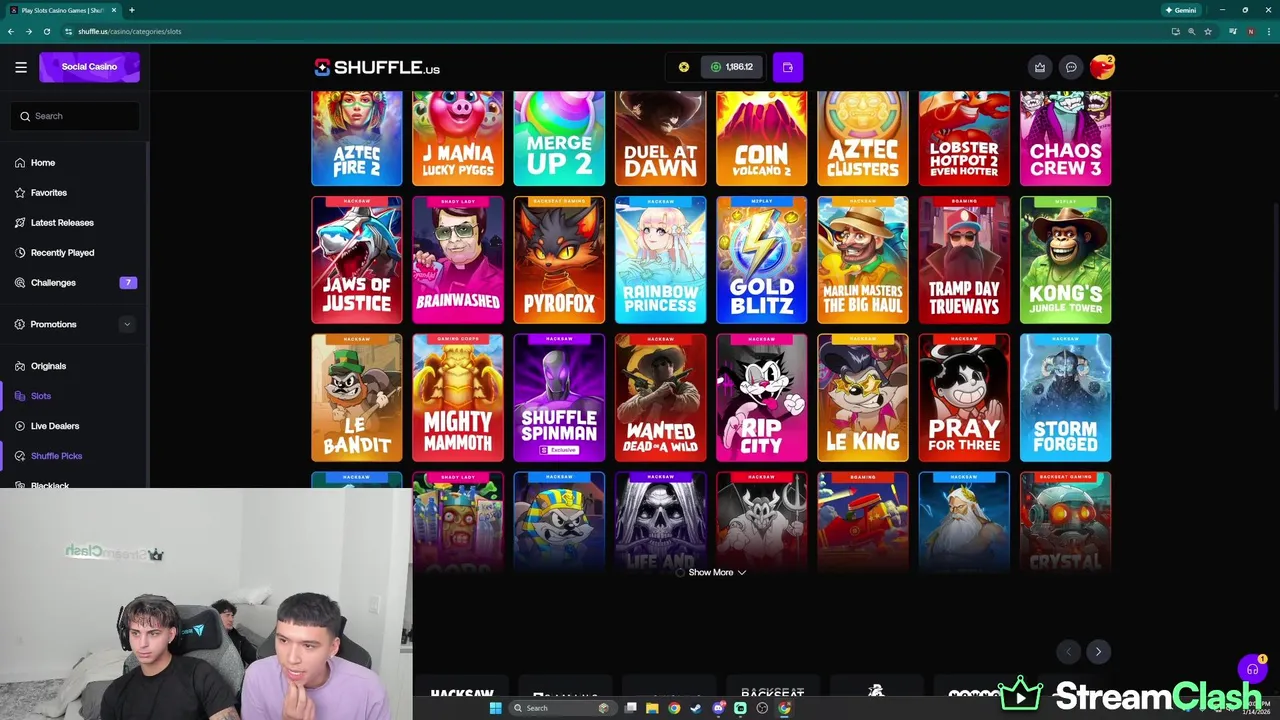Open the Gemini button in Chrome

point(1181,10)
